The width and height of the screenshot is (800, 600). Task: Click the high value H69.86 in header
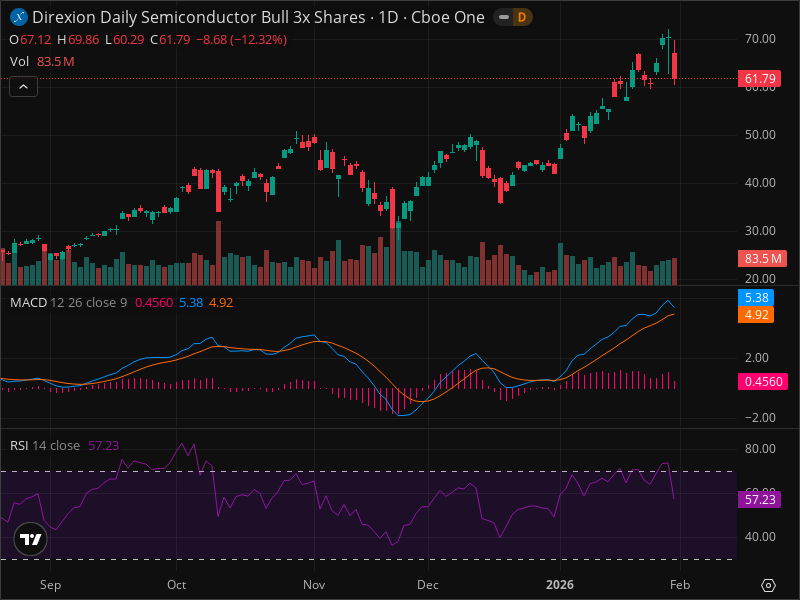click(78, 40)
